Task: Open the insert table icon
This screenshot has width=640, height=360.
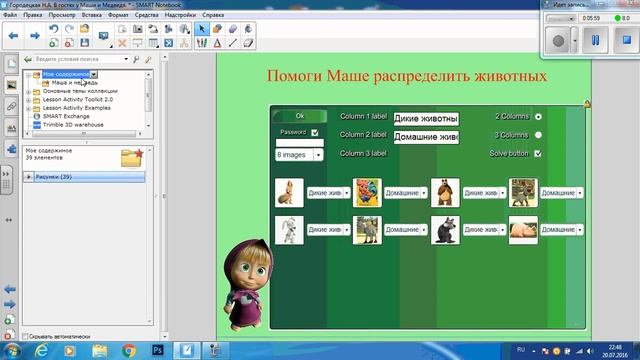Action: (x=153, y=43)
